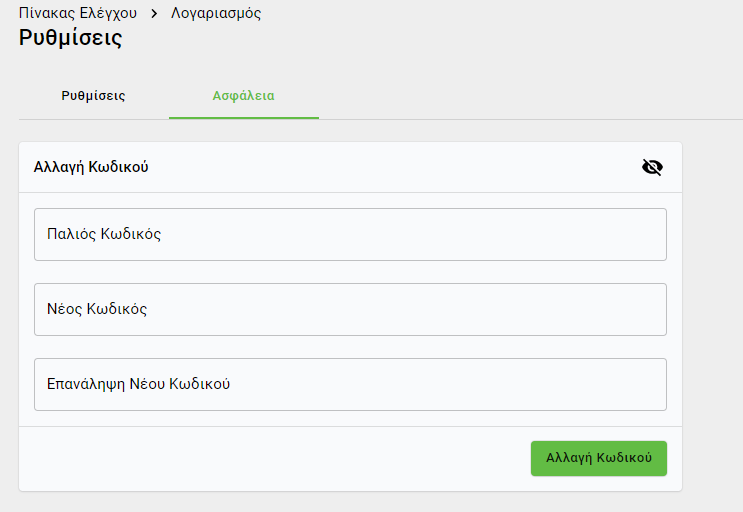Click the empty right end of new password field
This screenshot has height=512, width=743.
[x=620, y=309]
